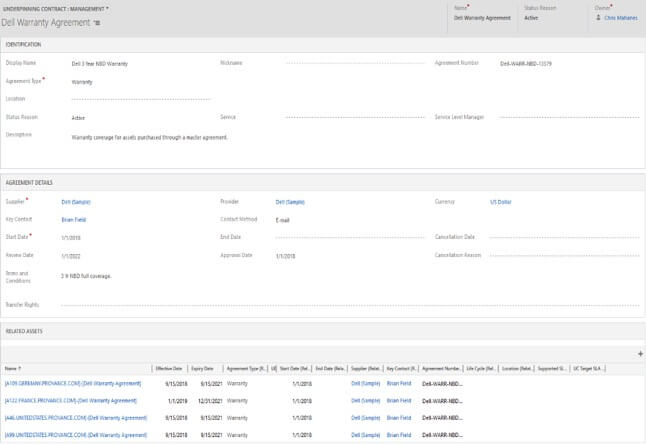The width and height of the screenshot is (646, 444).
Task: Edit the Description text about warranty coverage
Action: [150, 138]
